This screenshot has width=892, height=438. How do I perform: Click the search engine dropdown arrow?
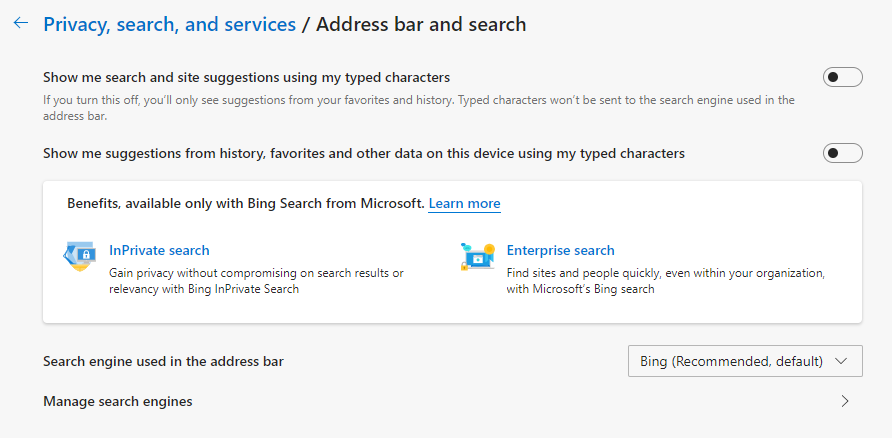(x=840, y=361)
